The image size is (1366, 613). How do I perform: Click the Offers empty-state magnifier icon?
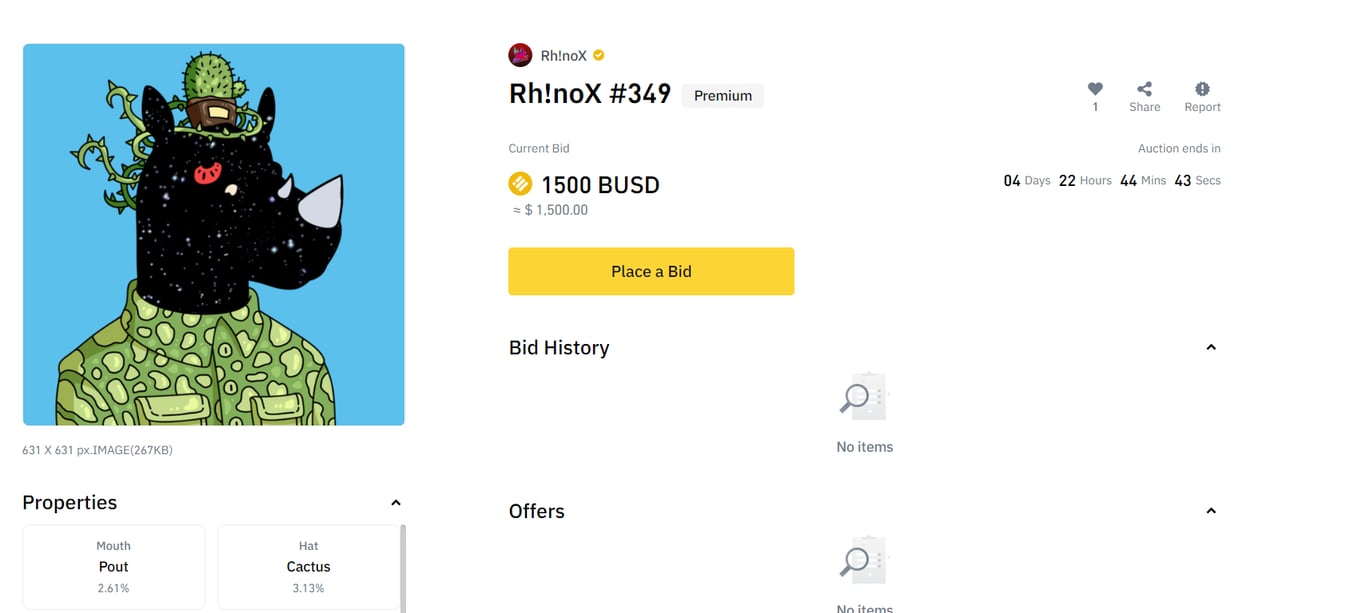[x=862, y=560]
